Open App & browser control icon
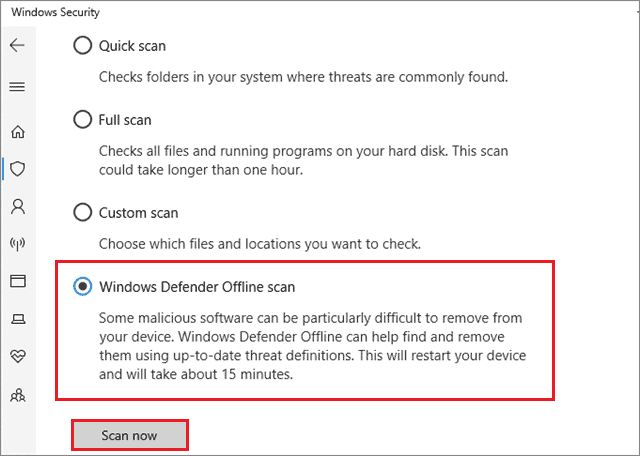640x456 pixels. (x=17, y=281)
